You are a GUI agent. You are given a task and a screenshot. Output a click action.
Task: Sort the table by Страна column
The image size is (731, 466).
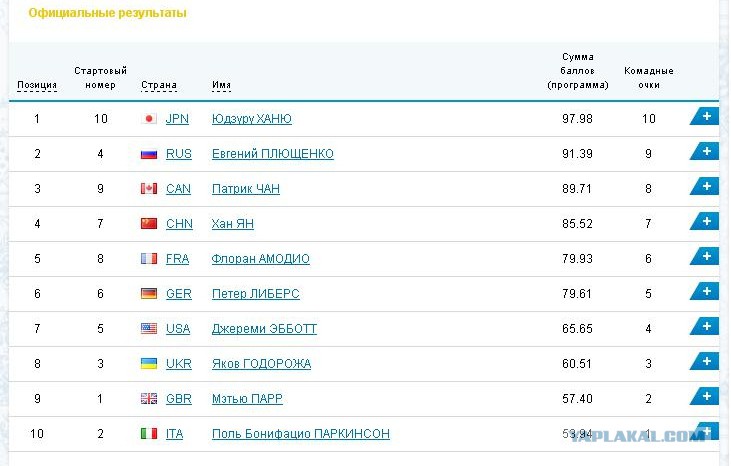click(159, 85)
